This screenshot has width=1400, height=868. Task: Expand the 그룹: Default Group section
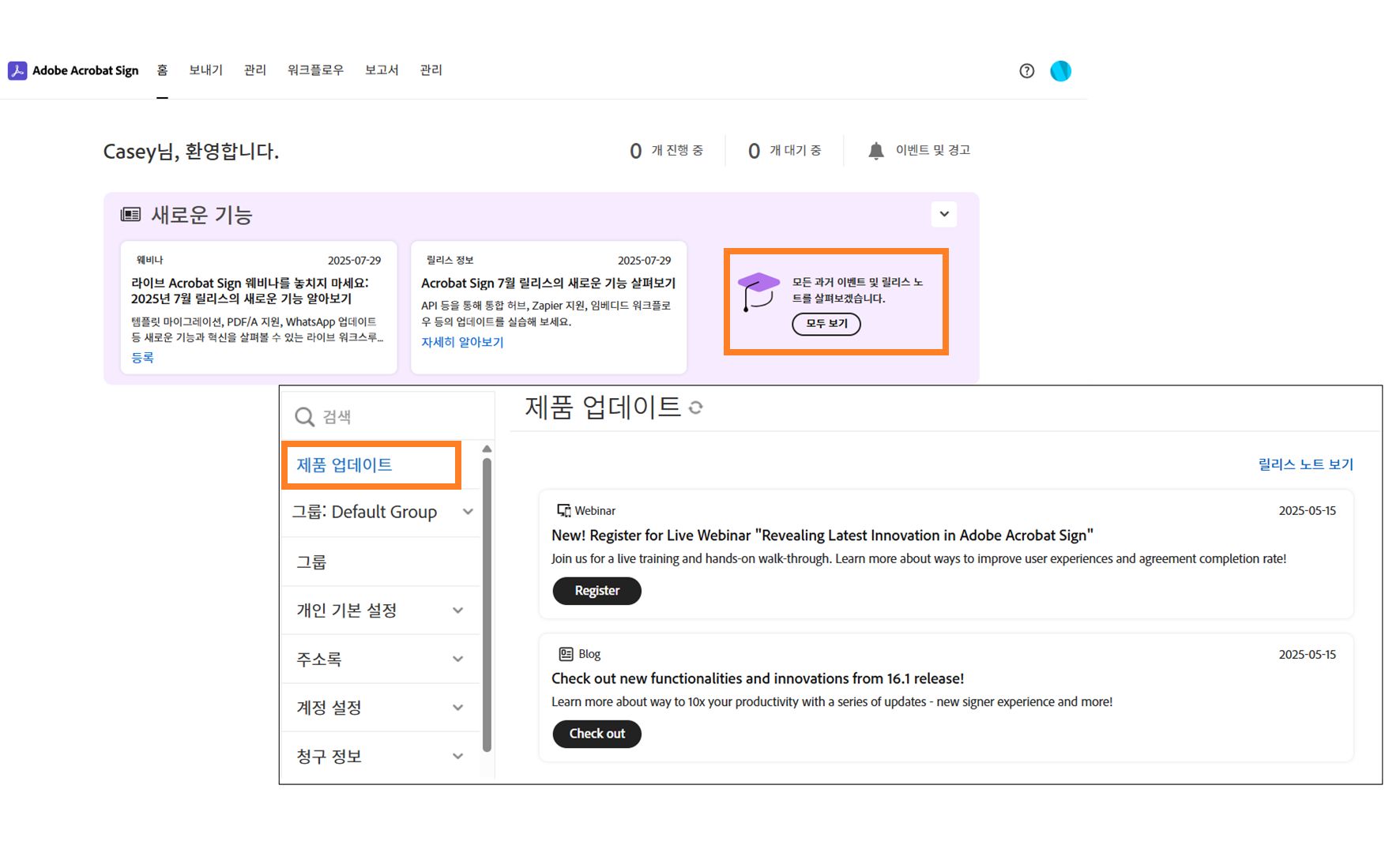[468, 512]
